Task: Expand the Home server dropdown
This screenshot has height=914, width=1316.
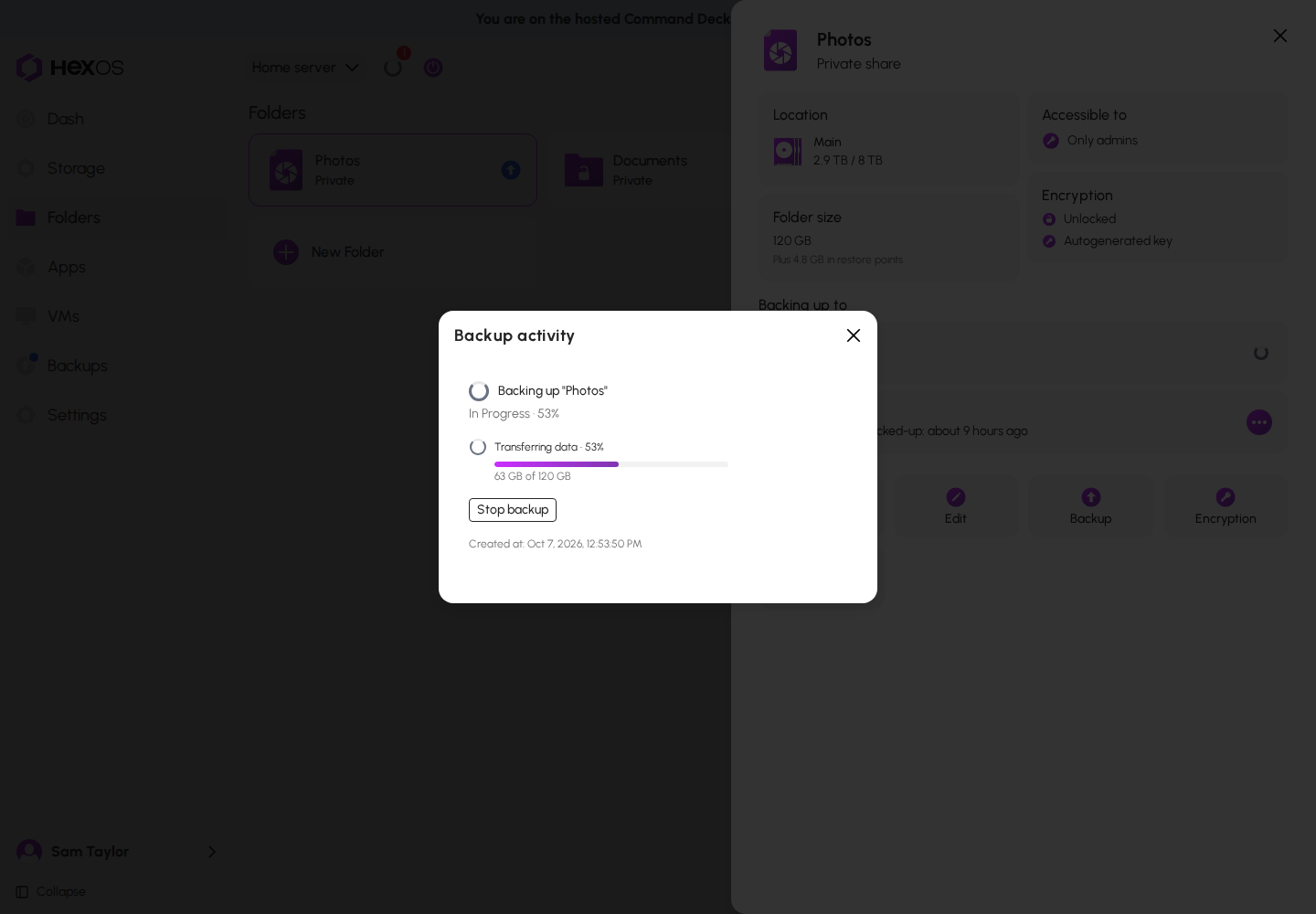Action: click(x=305, y=68)
